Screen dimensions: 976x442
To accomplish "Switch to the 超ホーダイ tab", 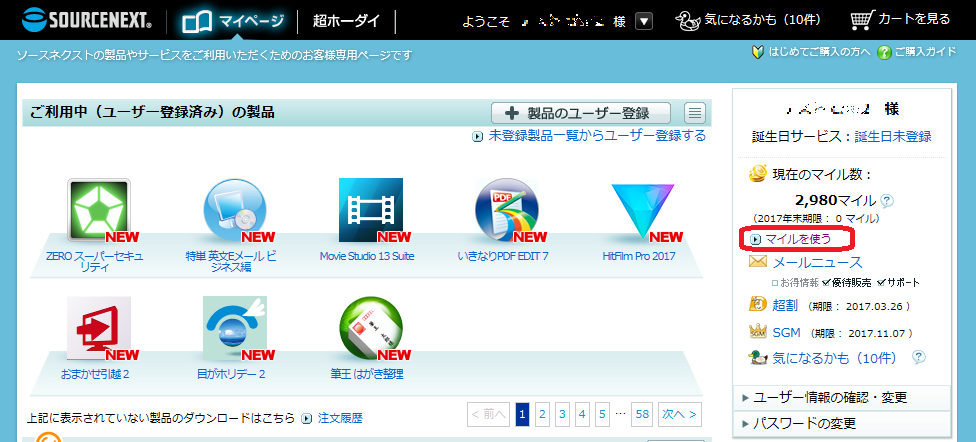I will tap(346, 21).
